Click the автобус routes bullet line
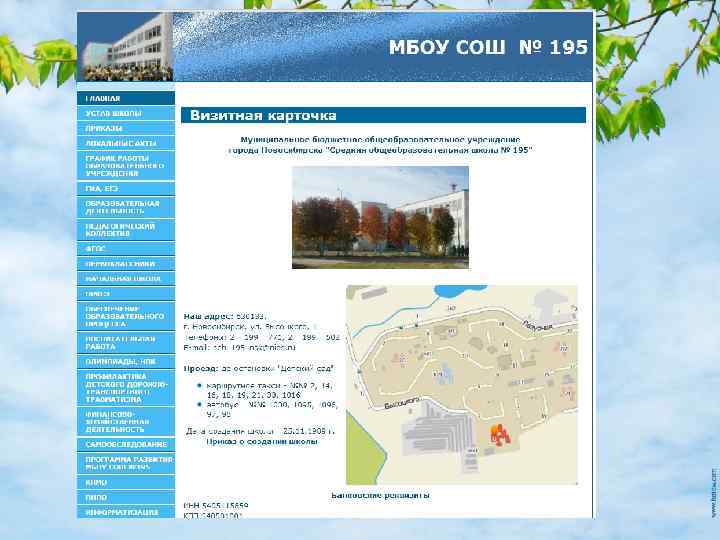The image size is (720, 540). [x=272, y=410]
